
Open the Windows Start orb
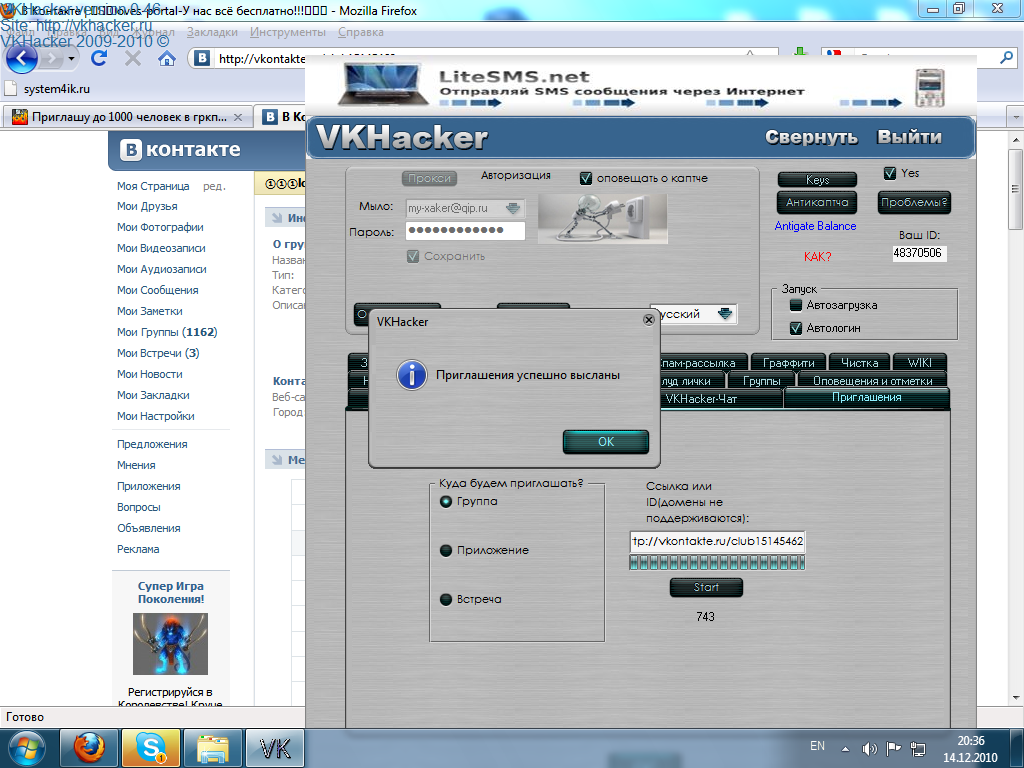point(26,748)
